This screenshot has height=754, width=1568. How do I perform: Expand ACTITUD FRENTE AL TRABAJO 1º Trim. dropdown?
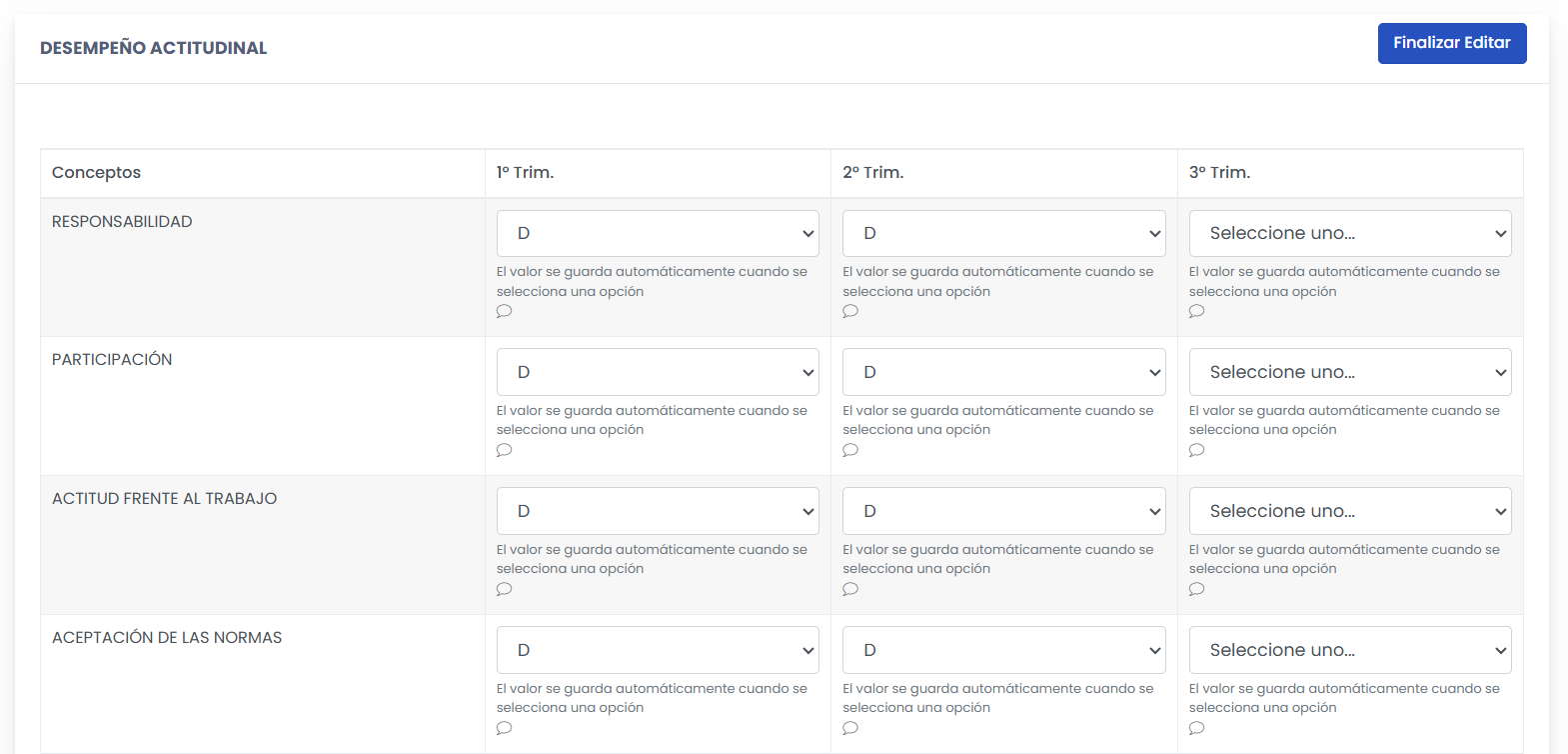(658, 511)
